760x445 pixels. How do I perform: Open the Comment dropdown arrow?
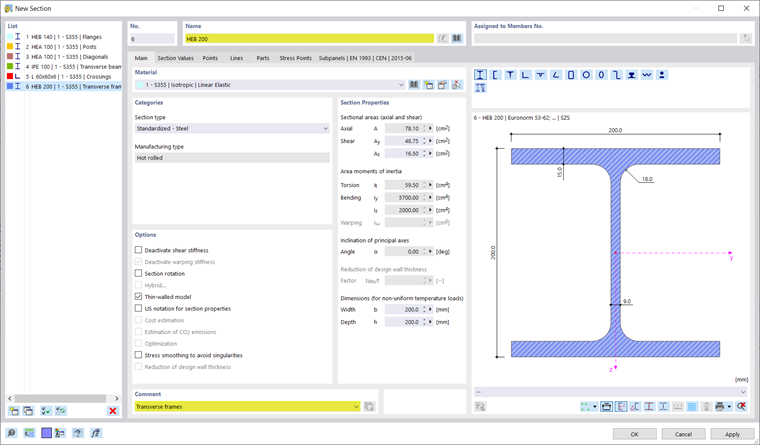[357, 407]
